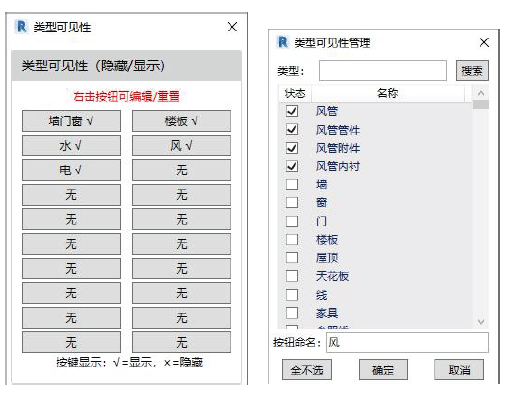Check the 屋顶 checkbox

(292, 257)
